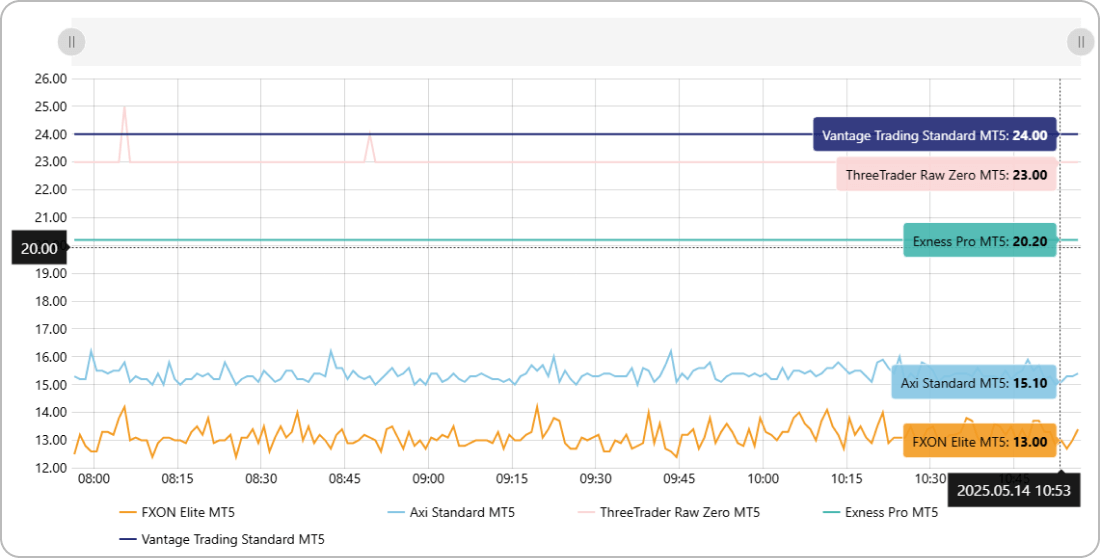Click the FXON Elite MT5: 13.00 tooltip
This screenshot has width=1100, height=558.
coord(979,441)
